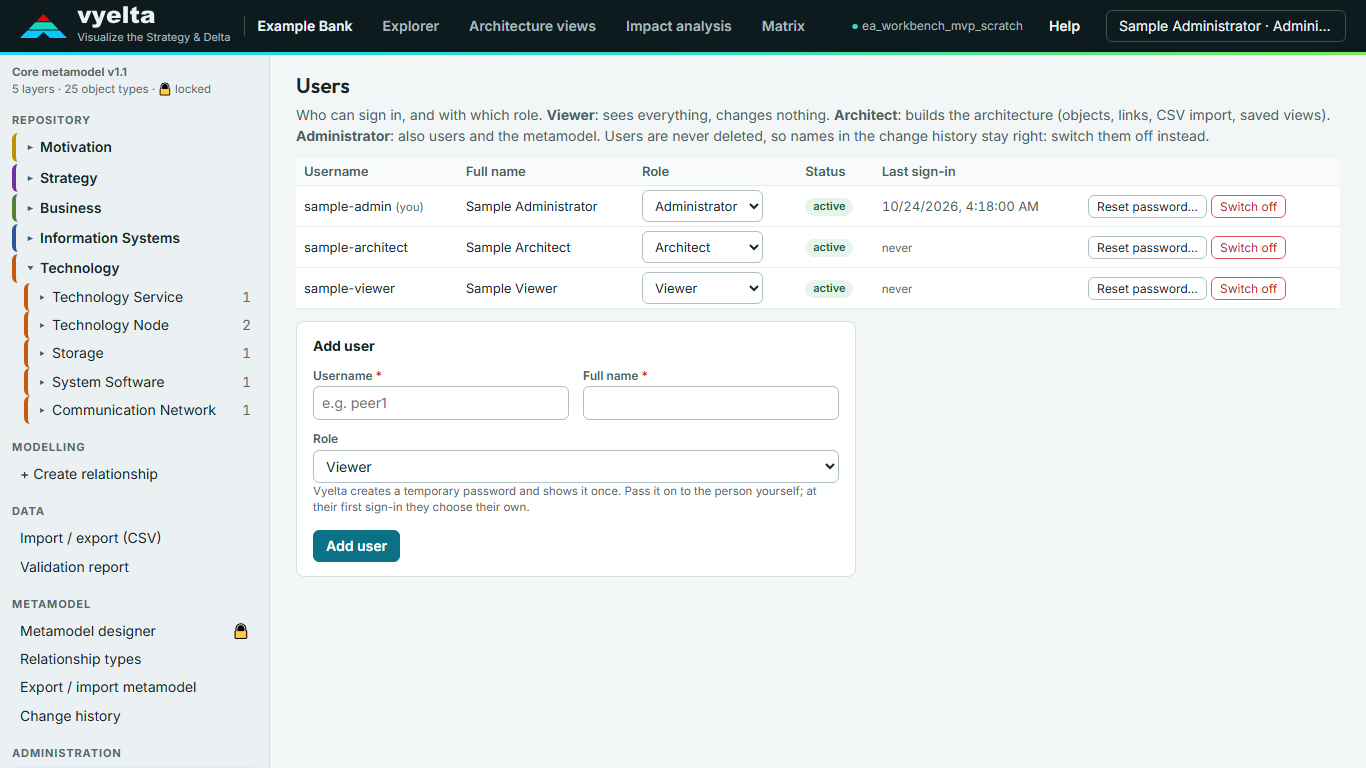
Task: Switch off the sample-viewer user
Action: point(1248,289)
